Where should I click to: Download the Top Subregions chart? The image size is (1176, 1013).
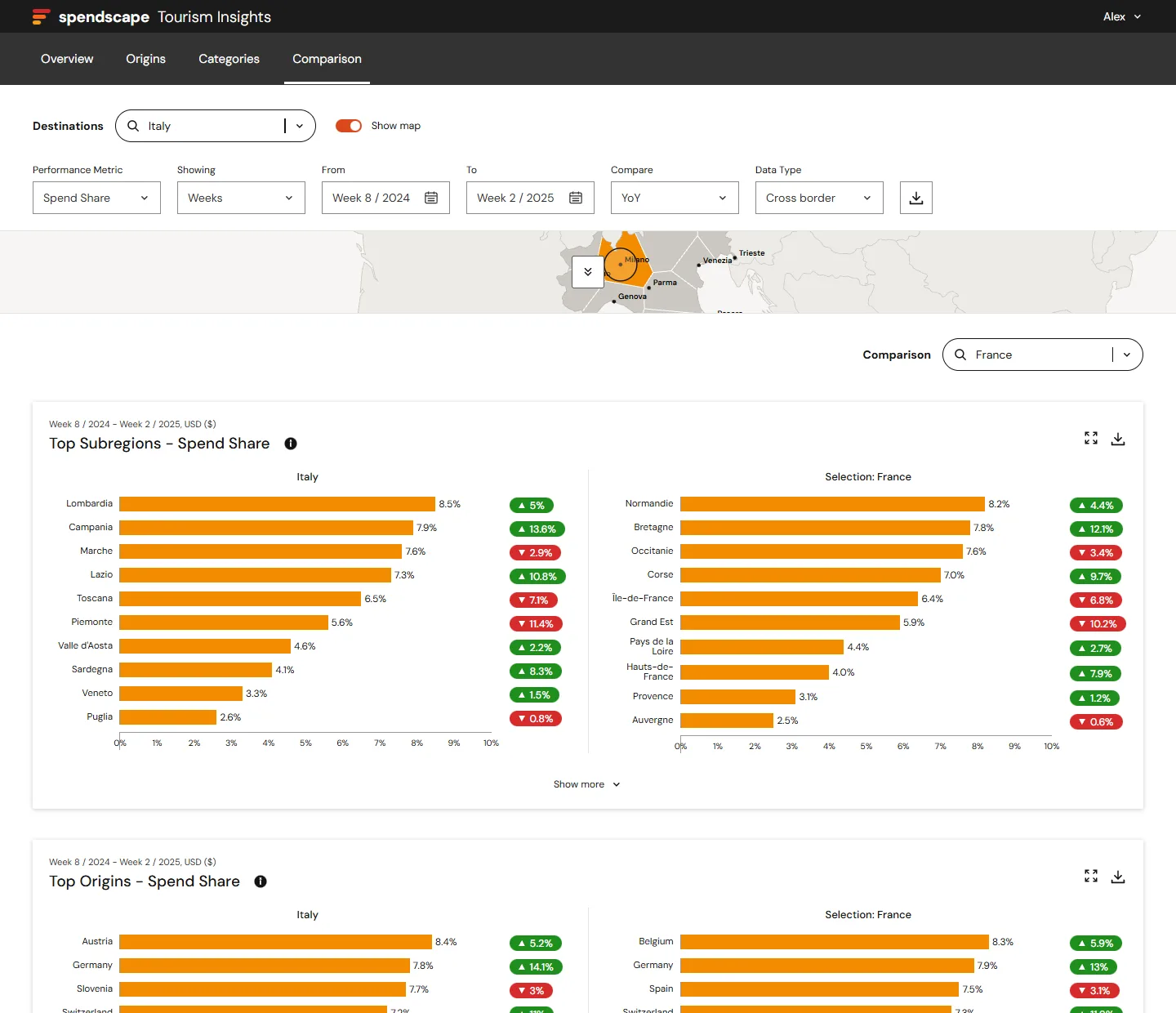click(x=1118, y=439)
